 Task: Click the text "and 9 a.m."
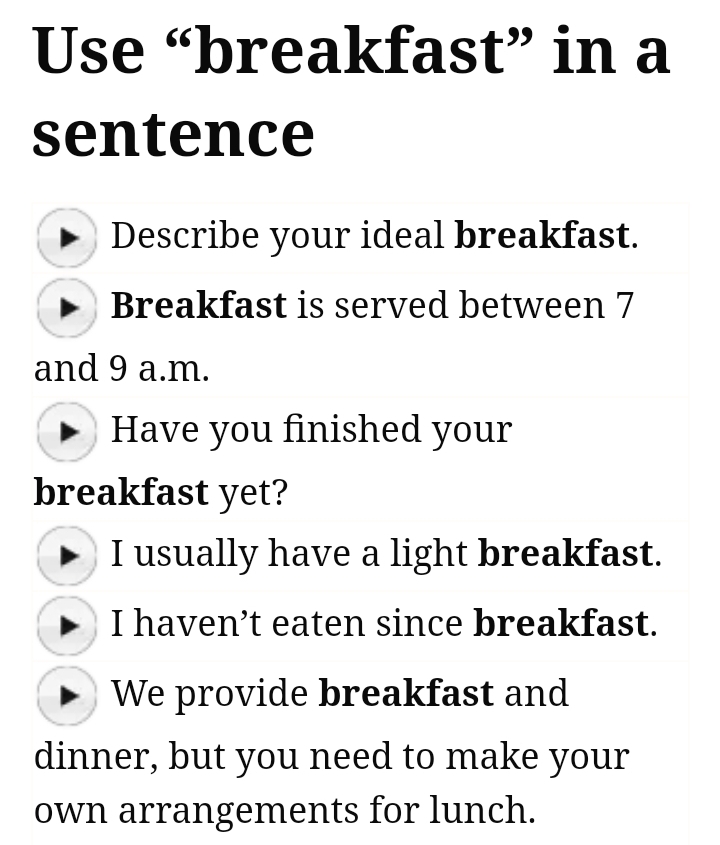[x=122, y=369]
